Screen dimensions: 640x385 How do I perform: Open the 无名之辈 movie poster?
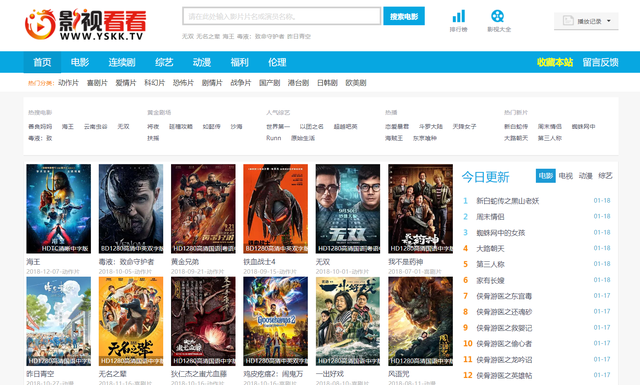[131, 321]
